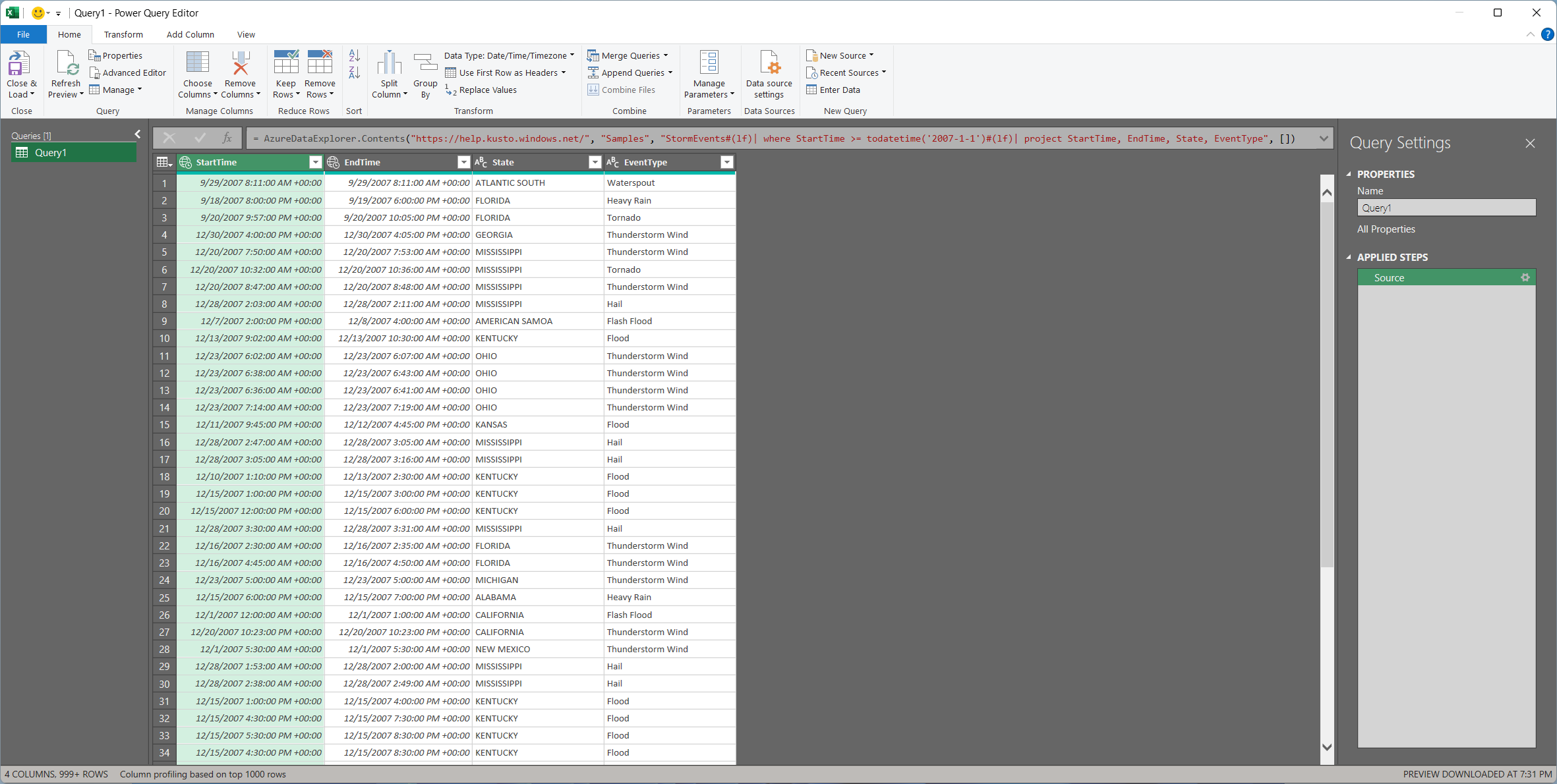Image resolution: width=1557 pixels, height=784 pixels.
Task: Close the Query Settings pane
Action: click(1530, 143)
